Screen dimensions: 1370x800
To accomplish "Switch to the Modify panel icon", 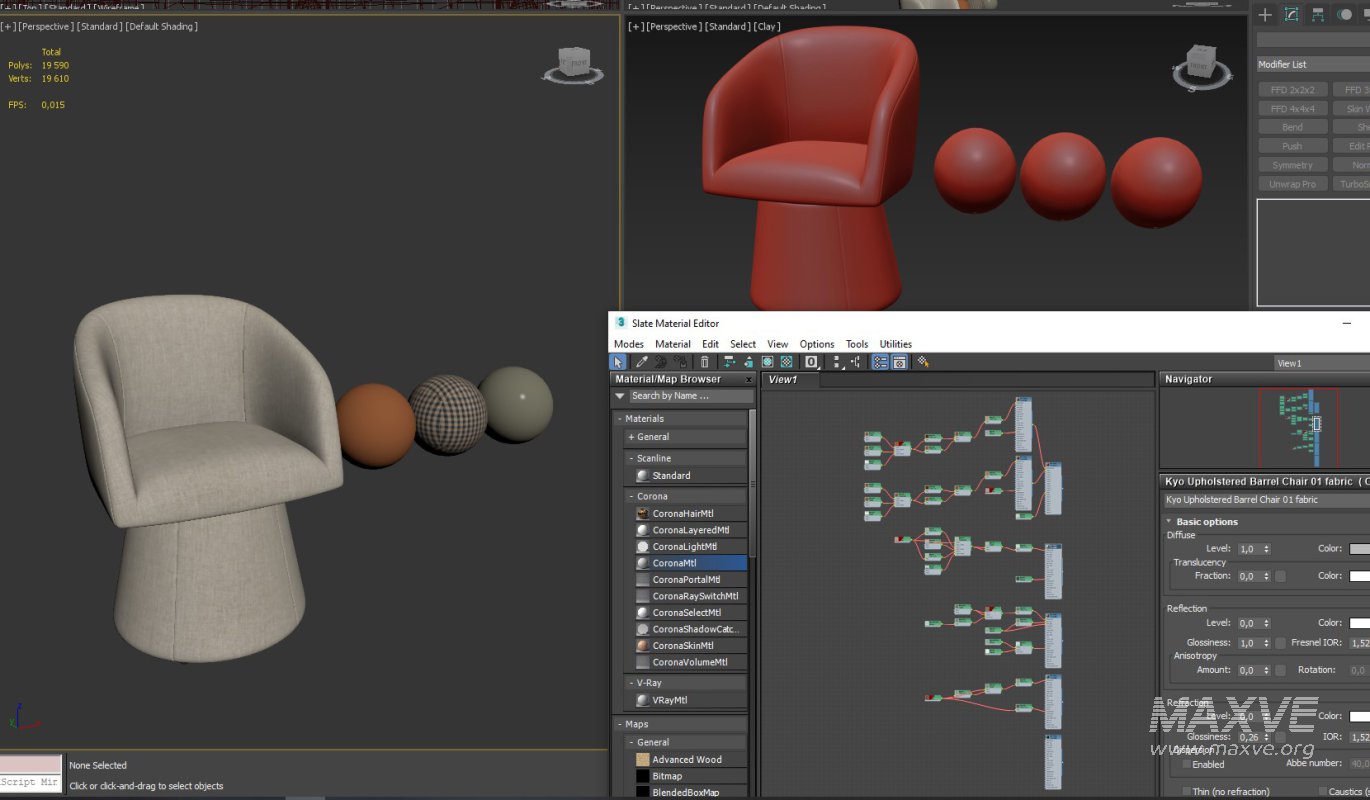I will pyautogui.click(x=1291, y=15).
